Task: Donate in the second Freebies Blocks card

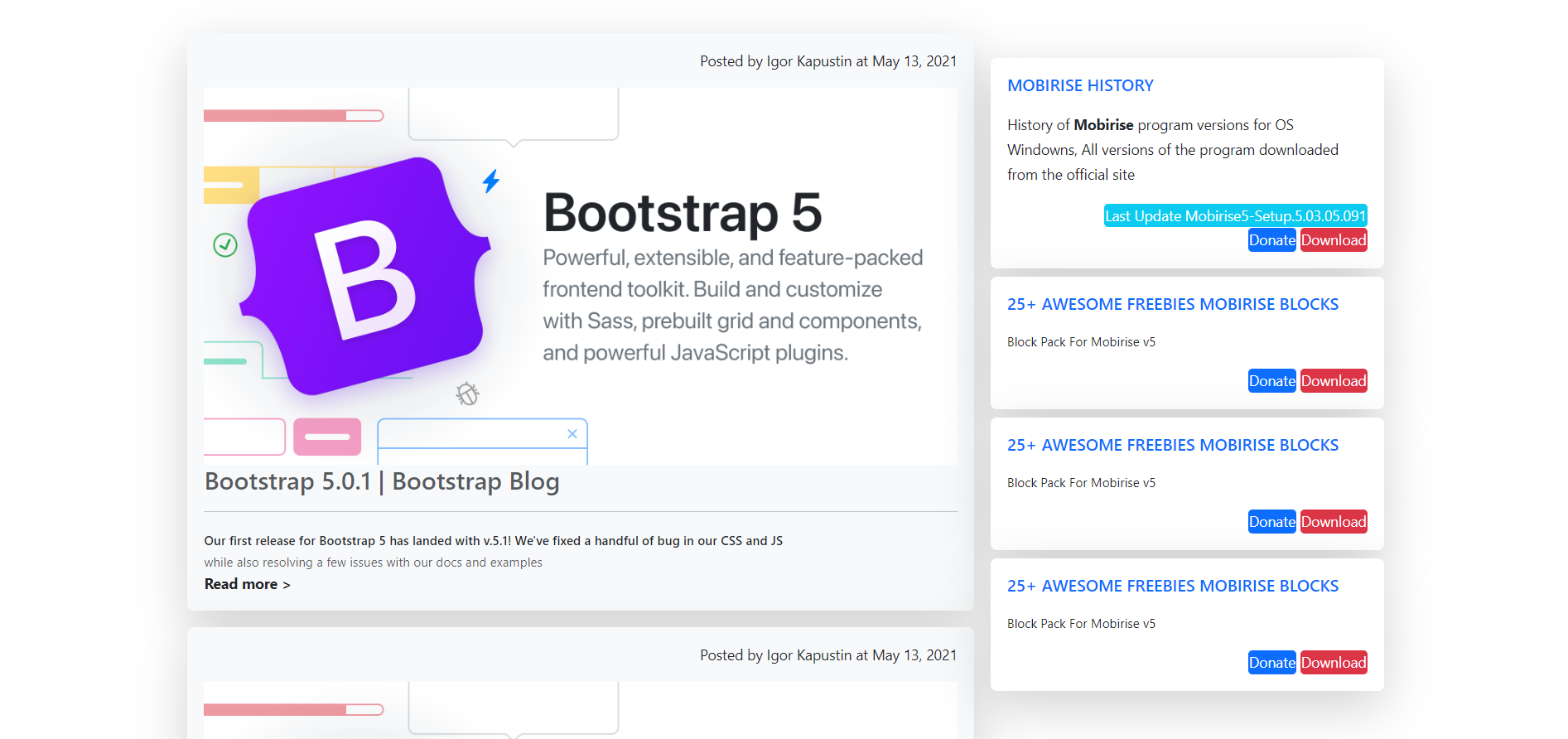Action: (x=1271, y=522)
